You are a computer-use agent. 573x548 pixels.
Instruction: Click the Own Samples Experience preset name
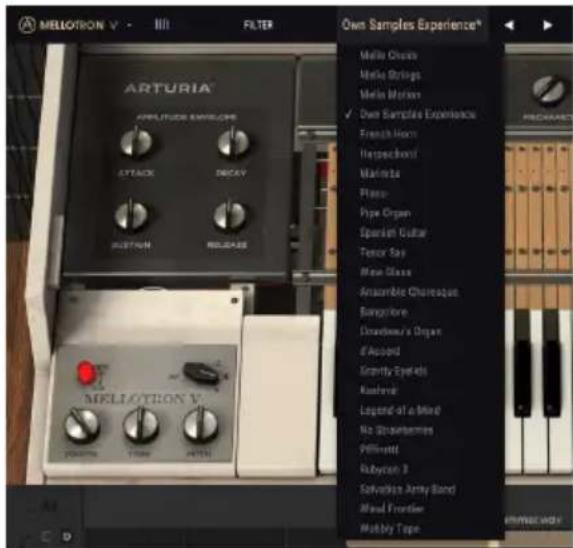tap(412, 25)
